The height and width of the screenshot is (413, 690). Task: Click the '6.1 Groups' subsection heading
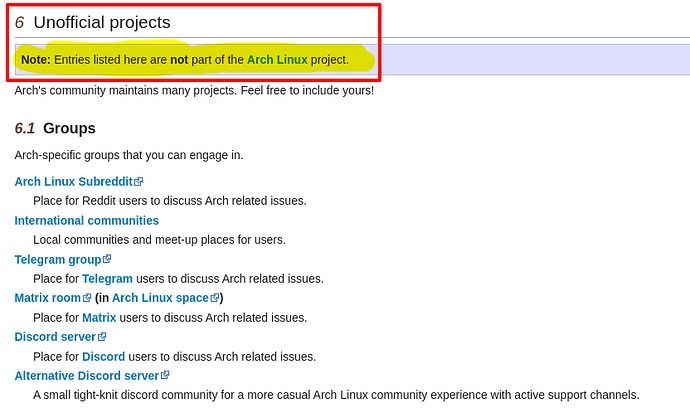pos(55,128)
